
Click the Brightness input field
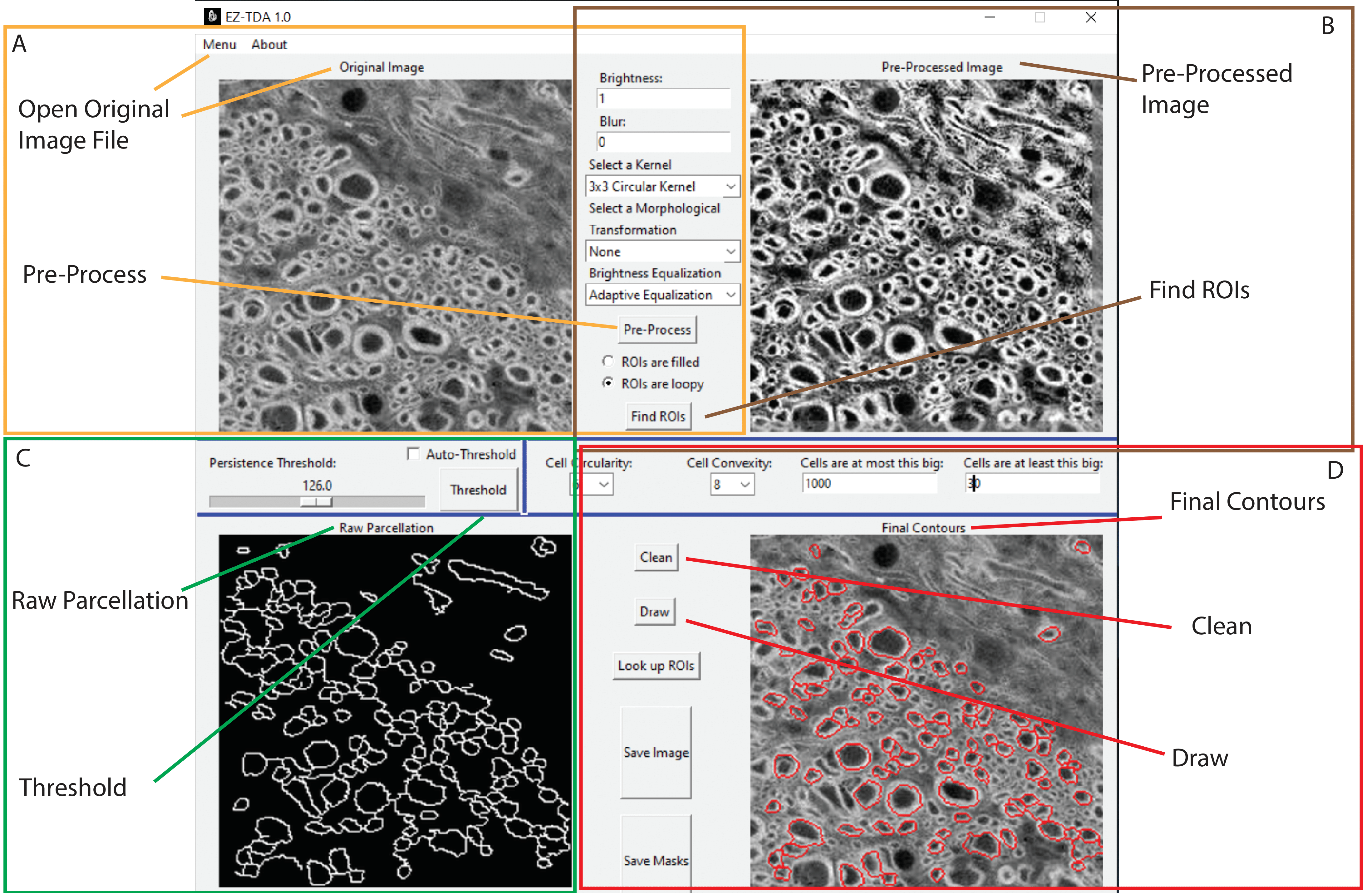coord(663,99)
